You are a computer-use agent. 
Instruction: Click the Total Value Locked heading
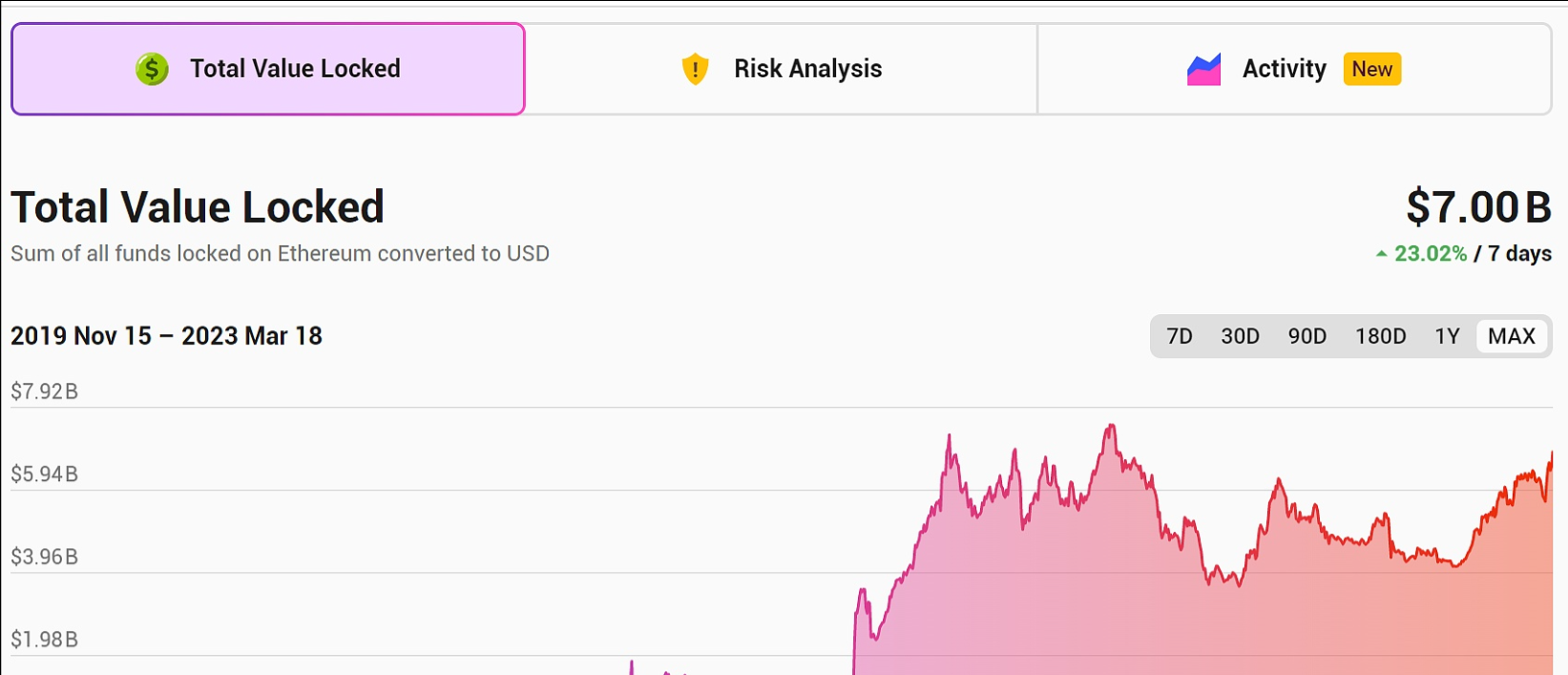[x=198, y=207]
